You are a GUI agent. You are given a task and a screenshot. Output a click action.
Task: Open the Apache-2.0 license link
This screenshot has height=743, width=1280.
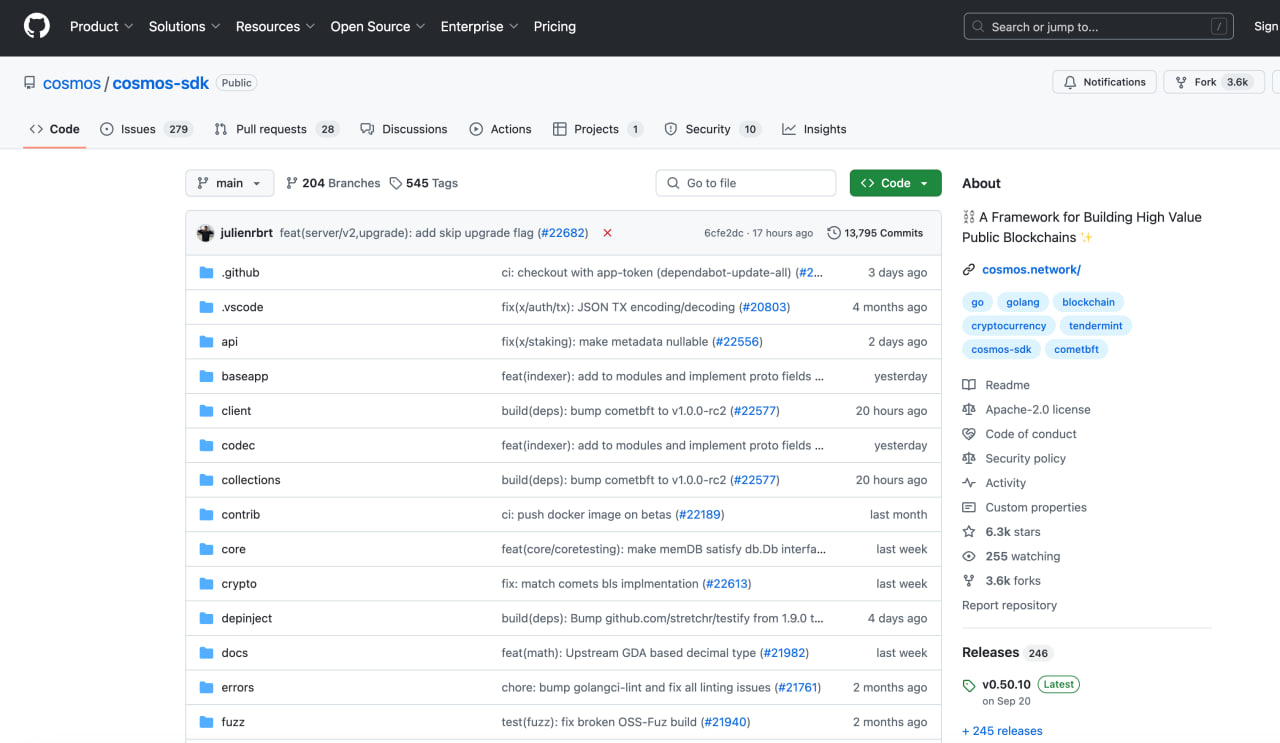click(x=1037, y=410)
